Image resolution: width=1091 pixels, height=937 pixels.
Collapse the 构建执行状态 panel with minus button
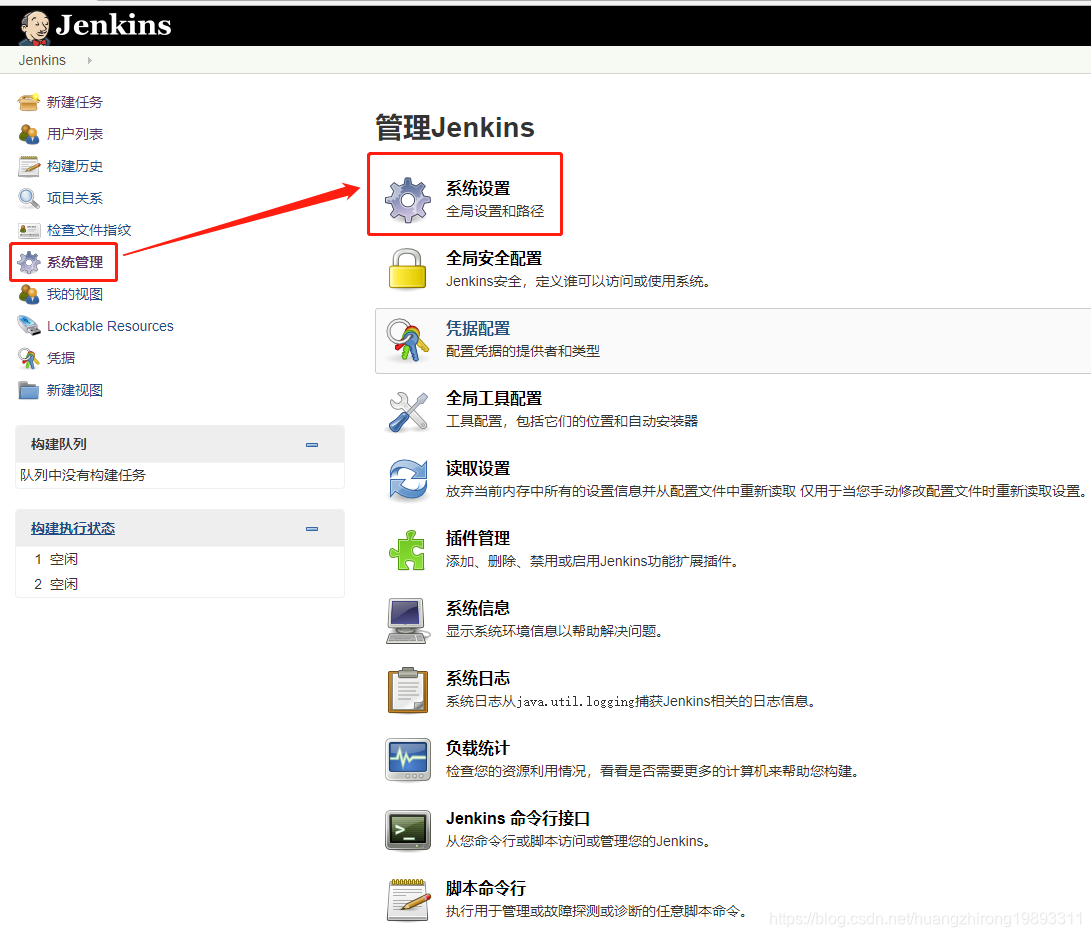312,529
